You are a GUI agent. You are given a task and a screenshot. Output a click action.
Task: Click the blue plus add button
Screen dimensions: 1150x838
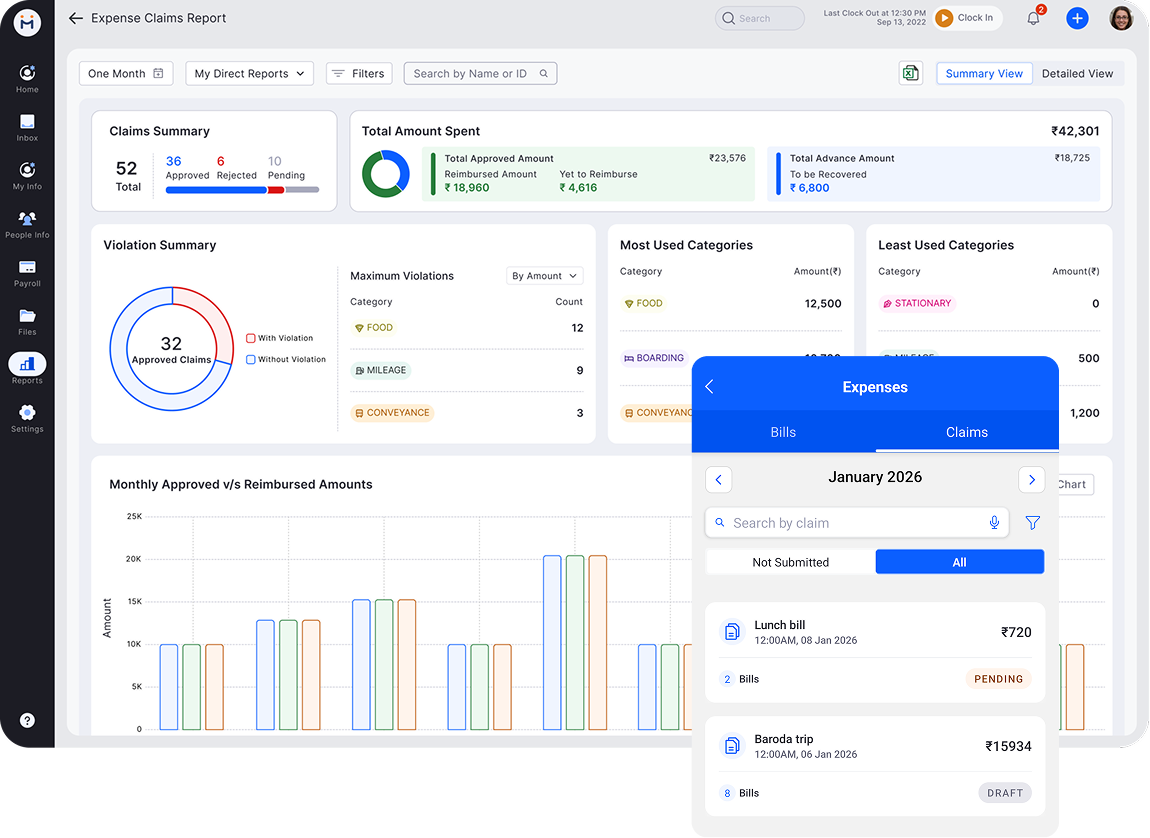point(1077,18)
